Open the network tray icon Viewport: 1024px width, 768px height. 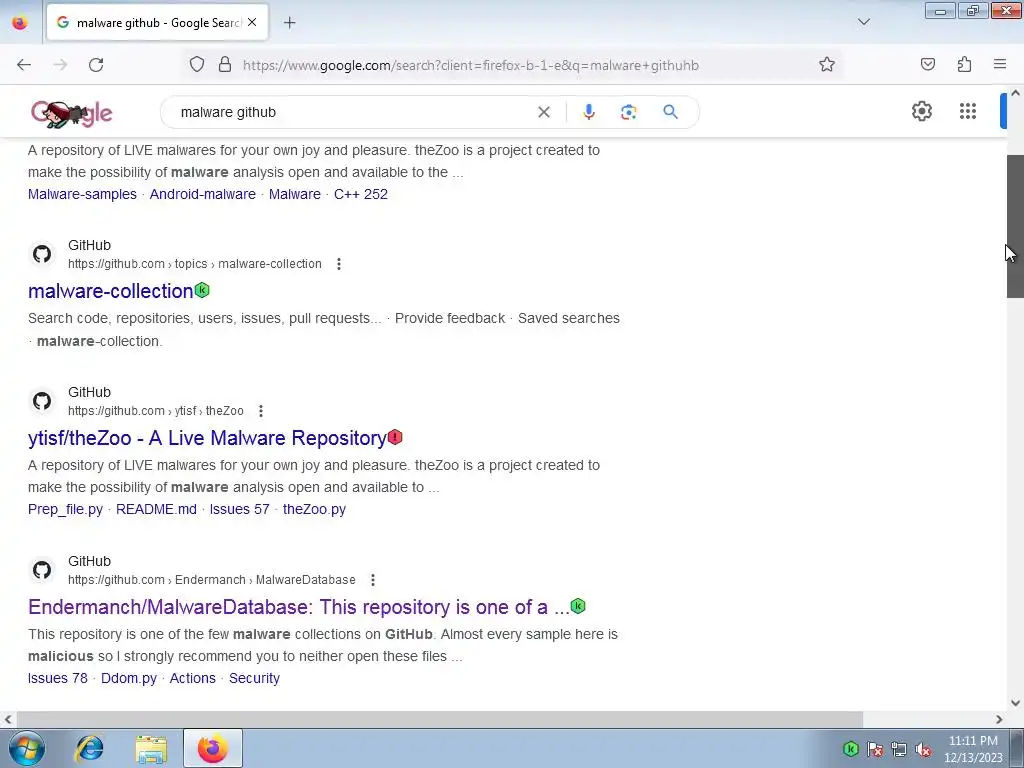click(x=899, y=749)
